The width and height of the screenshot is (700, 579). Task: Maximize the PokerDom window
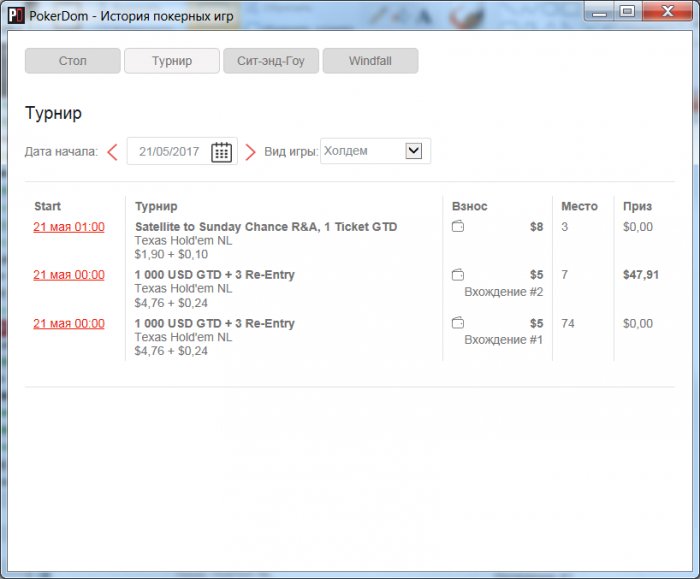tap(628, 11)
